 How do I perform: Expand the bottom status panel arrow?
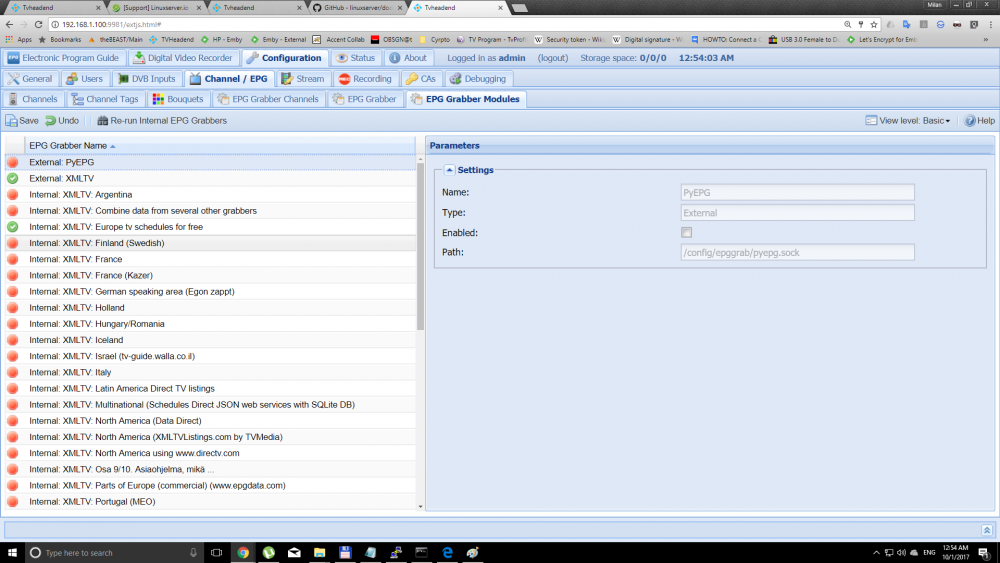point(987,530)
